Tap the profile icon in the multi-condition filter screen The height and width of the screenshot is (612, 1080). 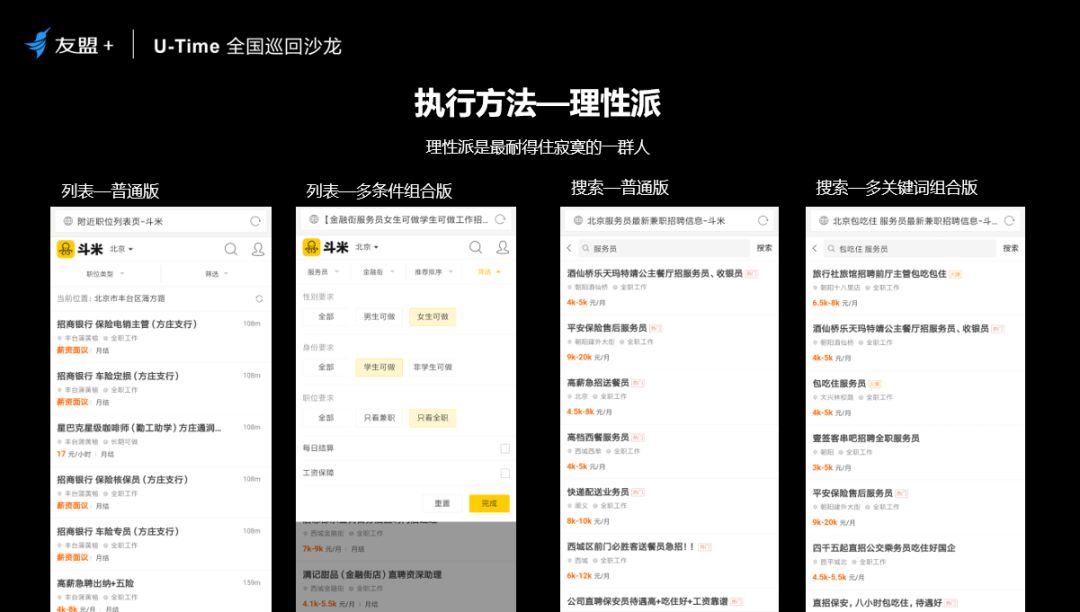pyautogui.click(x=503, y=247)
